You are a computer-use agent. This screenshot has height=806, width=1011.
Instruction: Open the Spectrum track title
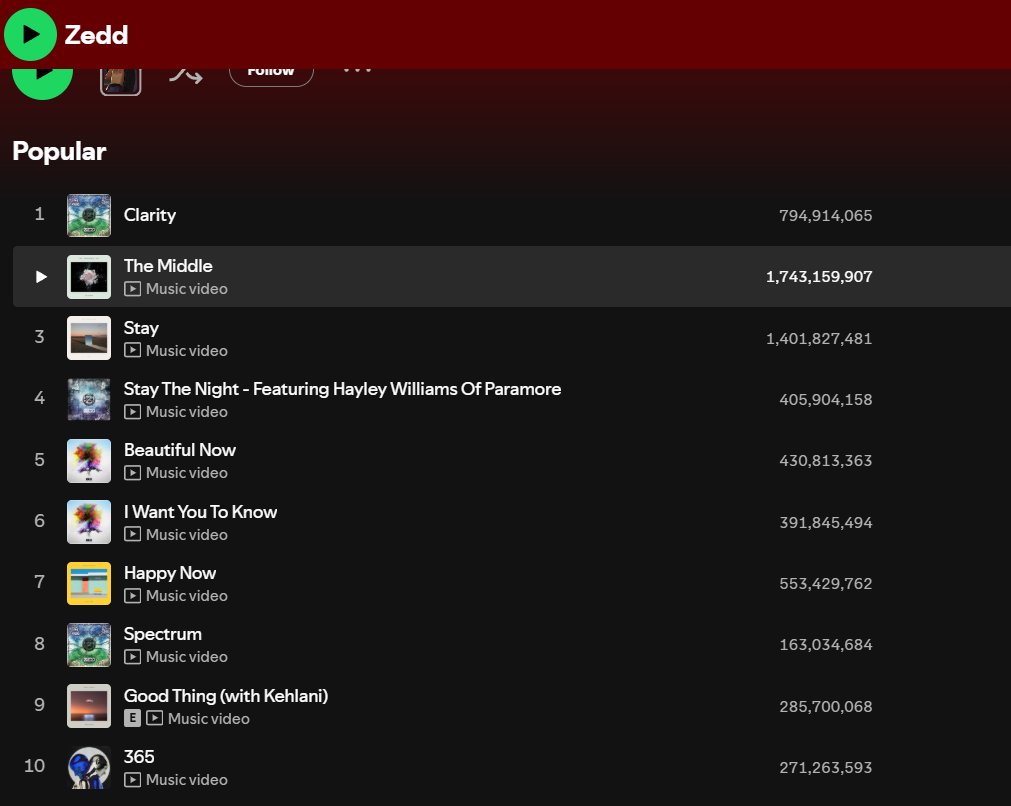point(162,634)
